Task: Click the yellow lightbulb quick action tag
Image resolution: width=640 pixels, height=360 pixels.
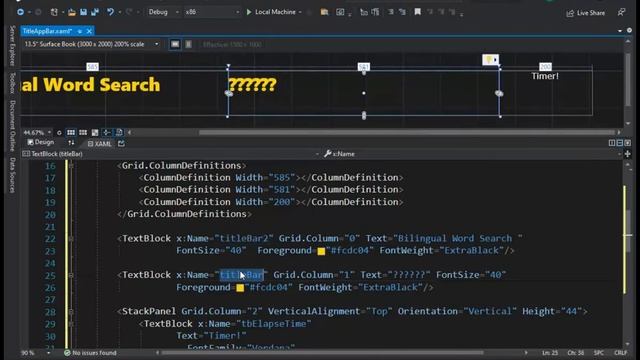Action: tap(490, 60)
